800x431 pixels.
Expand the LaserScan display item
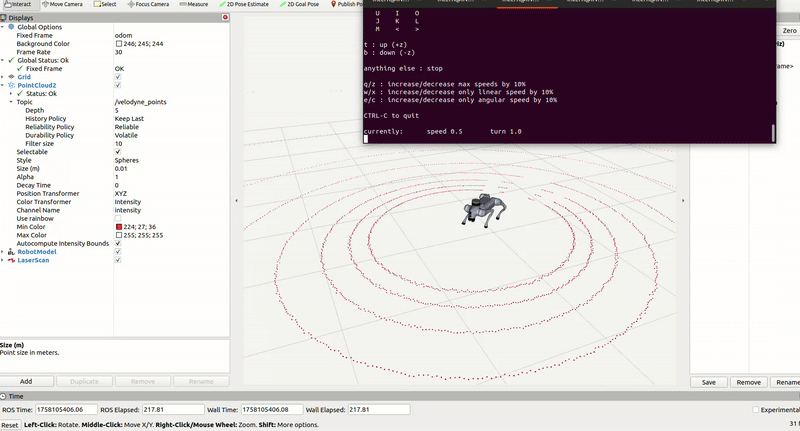point(3,260)
